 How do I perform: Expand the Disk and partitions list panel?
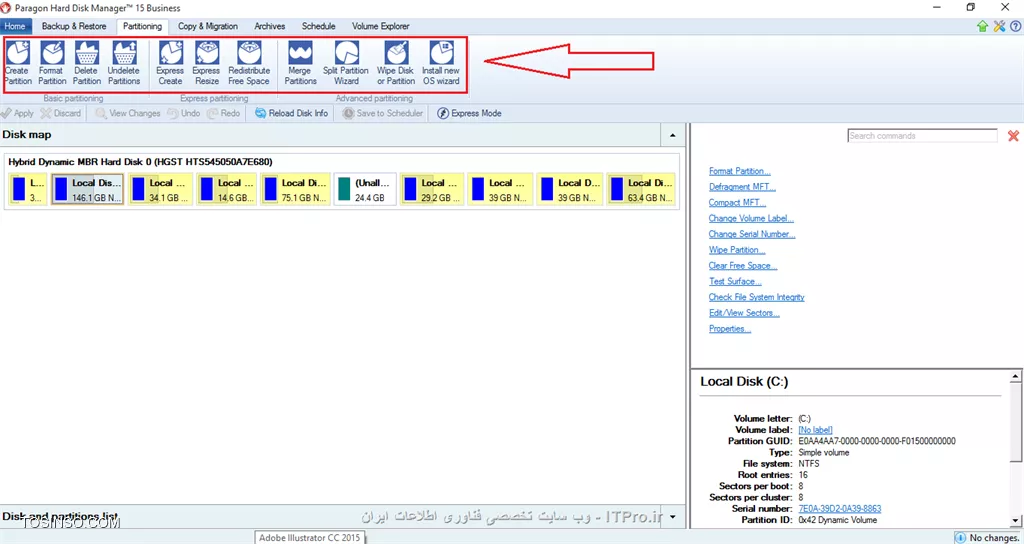click(673, 517)
